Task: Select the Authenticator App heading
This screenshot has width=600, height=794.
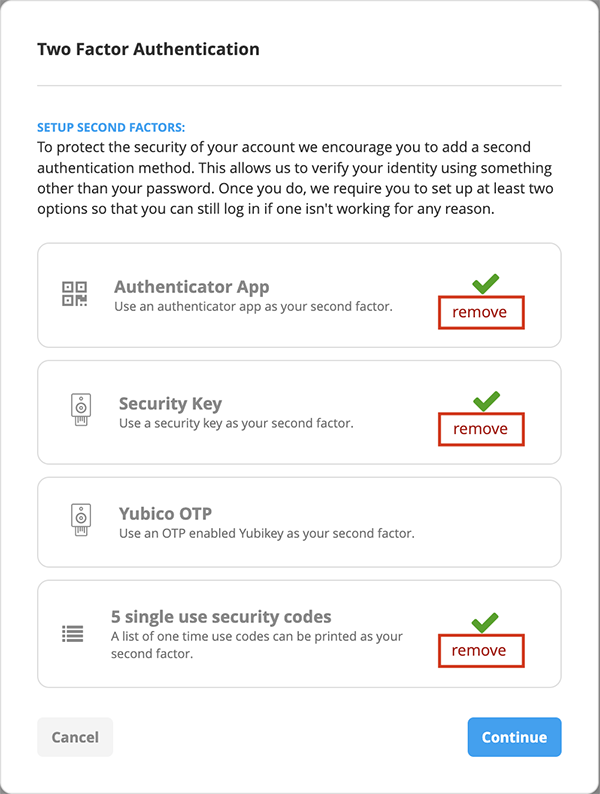Action: (x=191, y=287)
